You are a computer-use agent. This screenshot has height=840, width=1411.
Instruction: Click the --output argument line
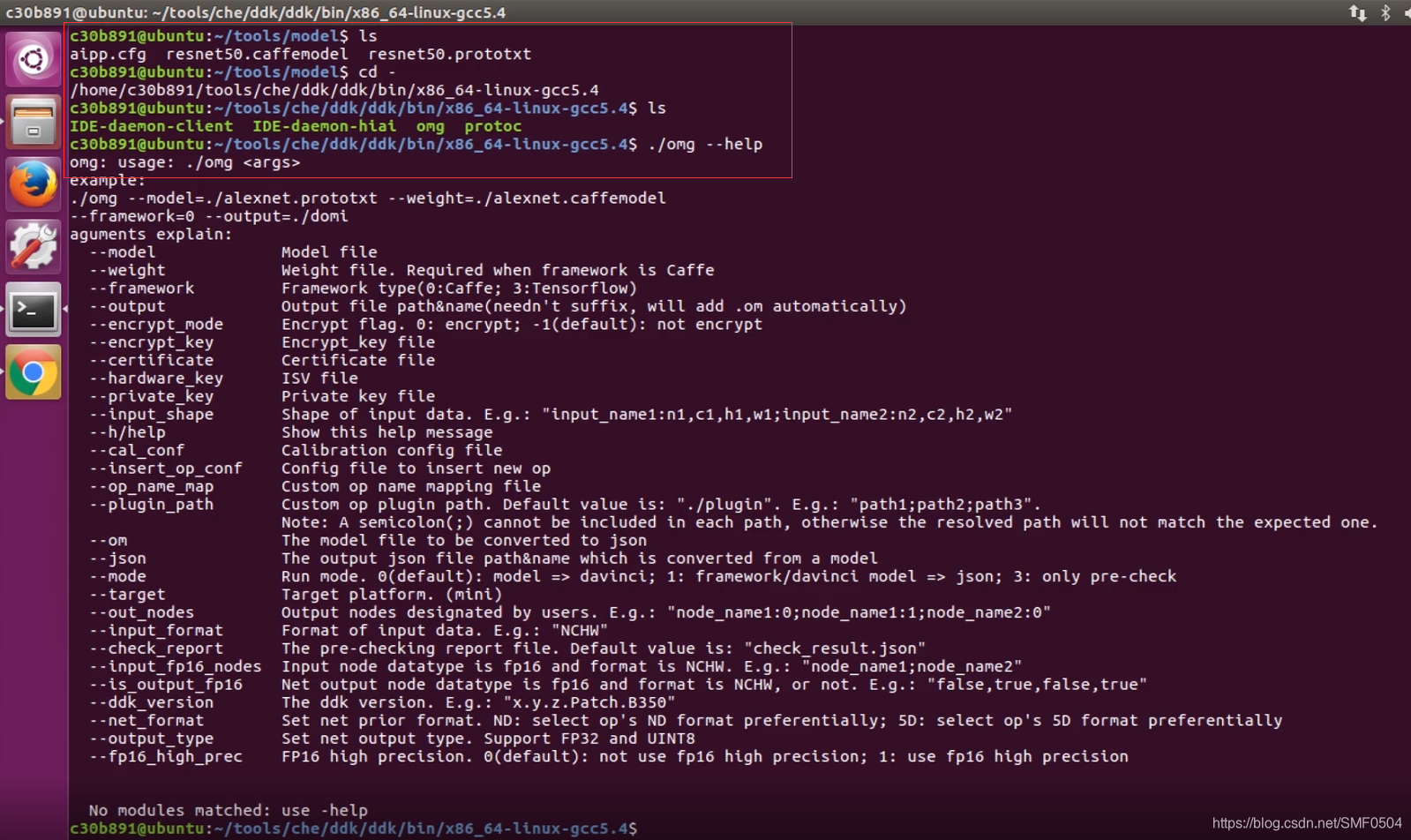(x=498, y=306)
